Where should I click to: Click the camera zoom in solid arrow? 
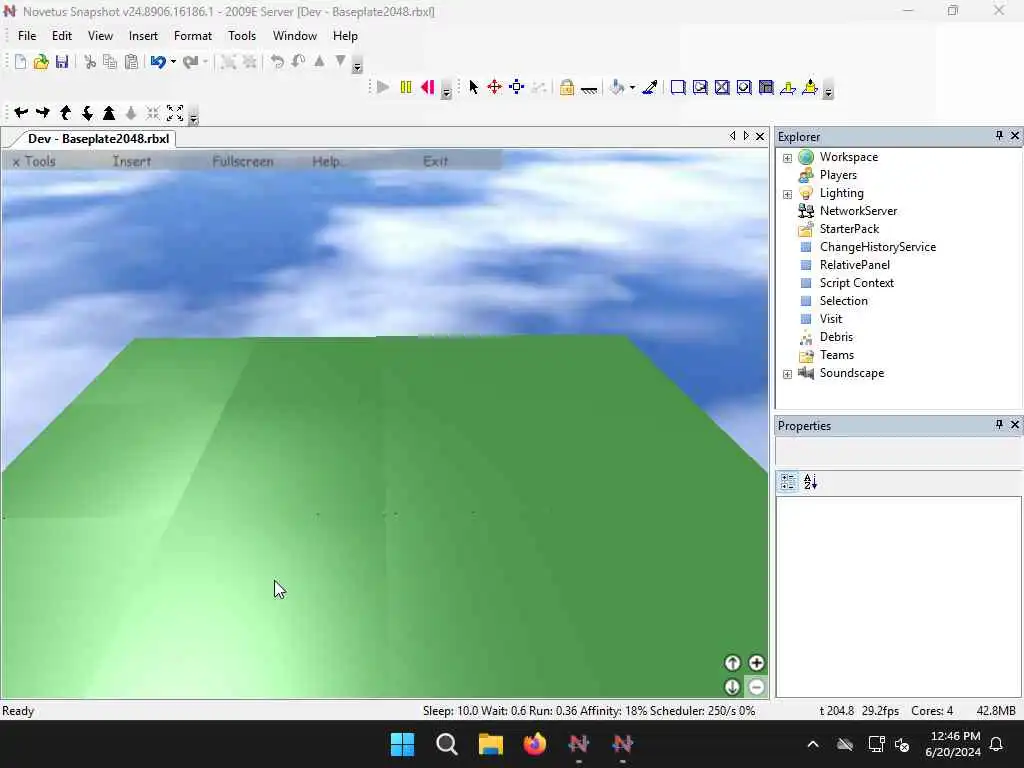[109, 113]
